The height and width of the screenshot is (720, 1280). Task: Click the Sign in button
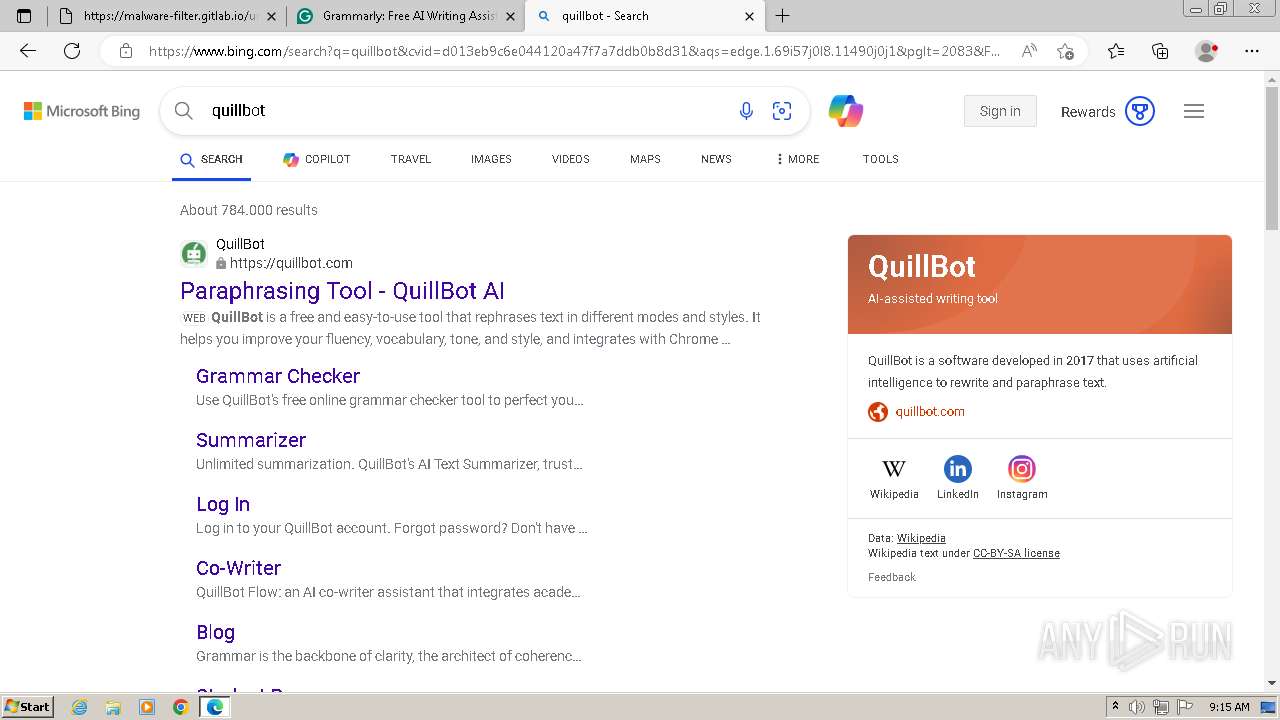tap(1000, 111)
